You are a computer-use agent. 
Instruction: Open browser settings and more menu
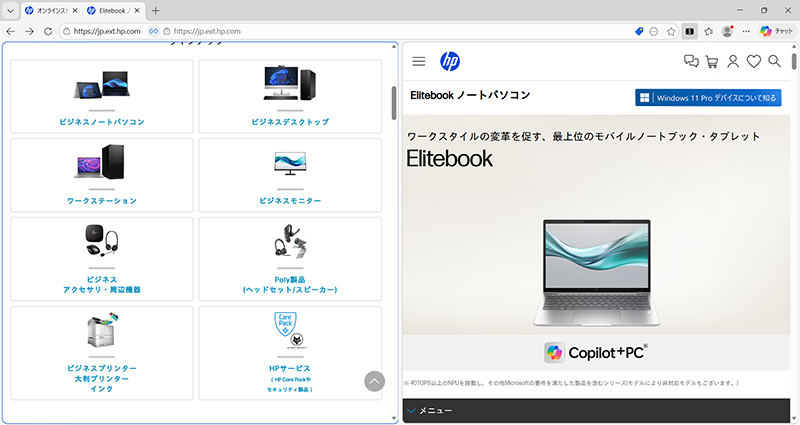coord(746,31)
